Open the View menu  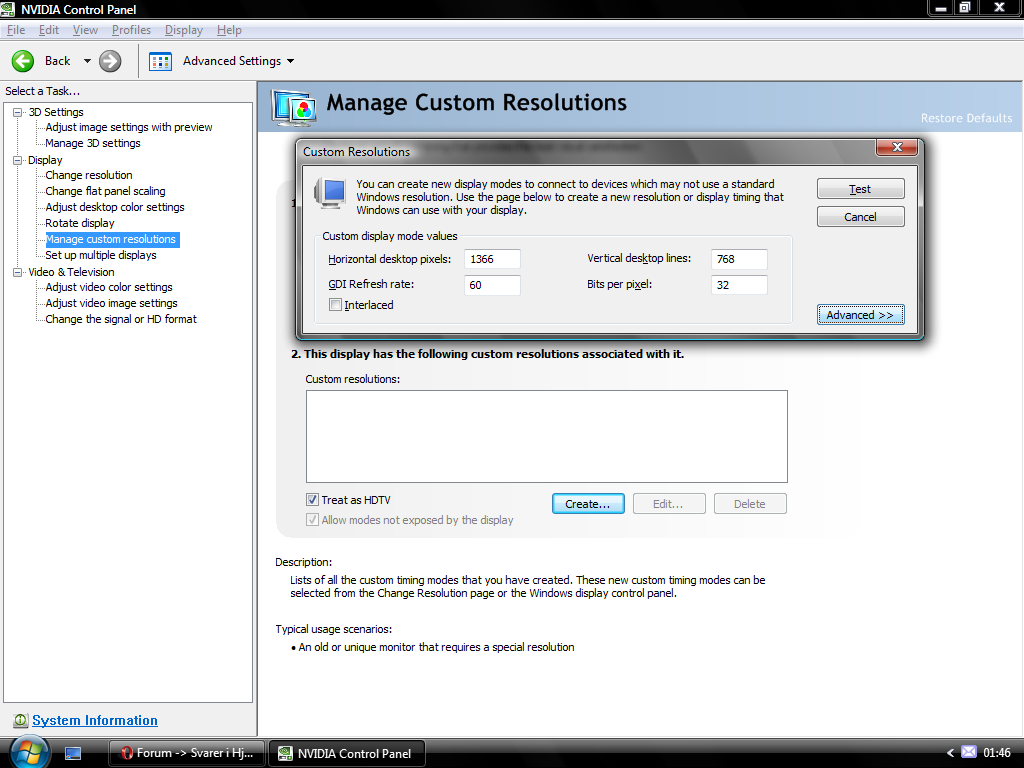pyautogui.click(x=85, y=30)
